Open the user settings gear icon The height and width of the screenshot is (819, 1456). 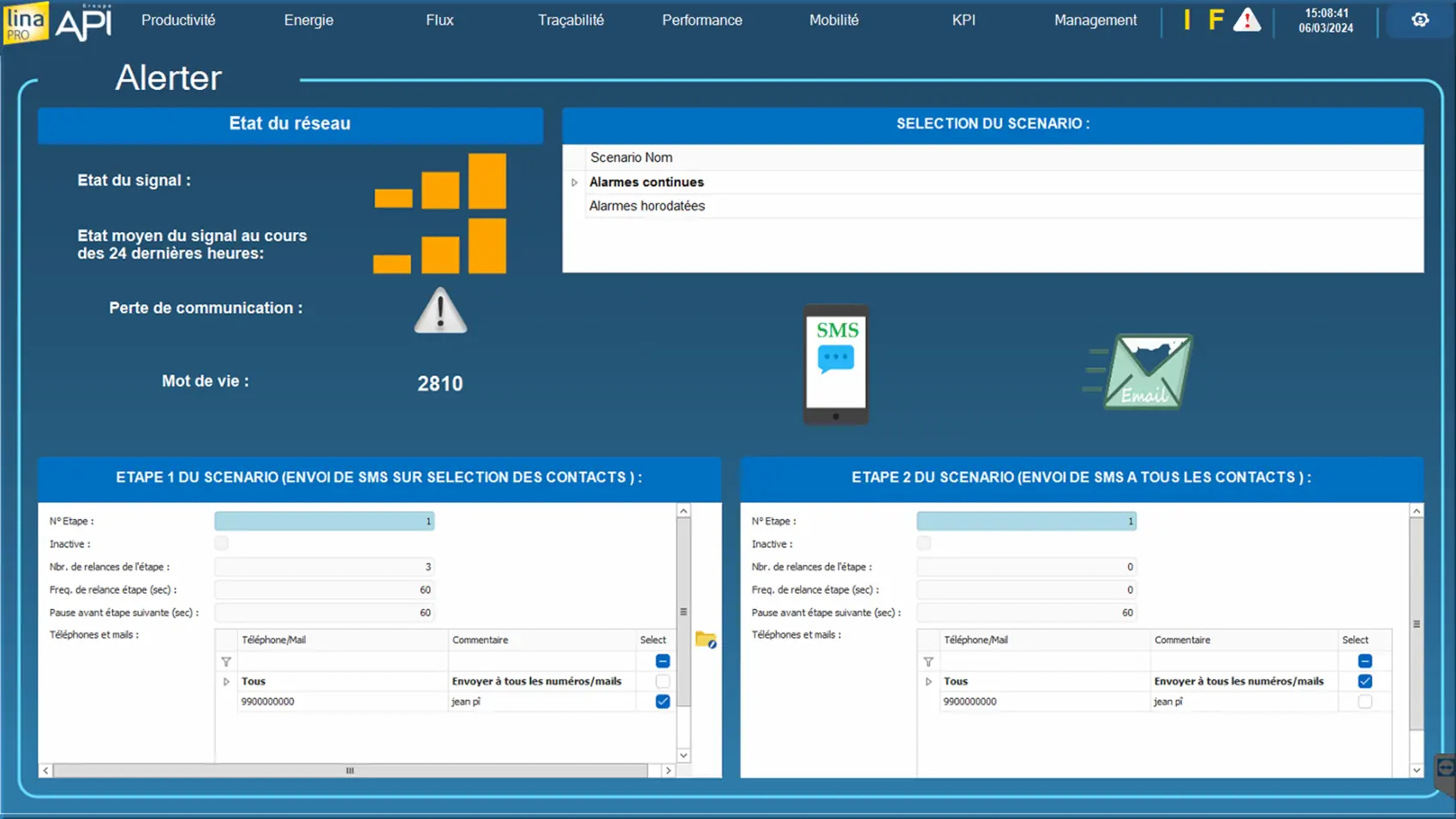1419,20
